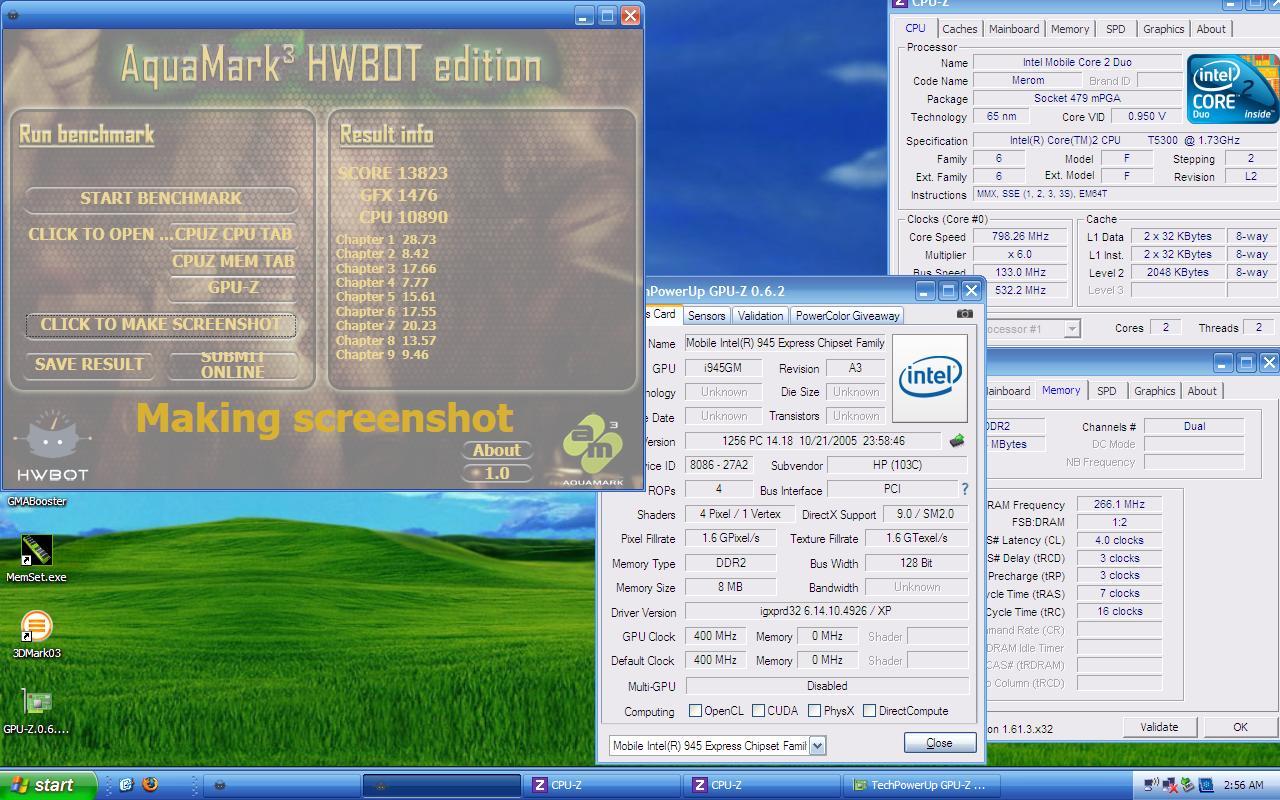Viewport: 1280px width, 800px height.
Task: Click the CPU-Z Specification field
Action: [1124, 141]
